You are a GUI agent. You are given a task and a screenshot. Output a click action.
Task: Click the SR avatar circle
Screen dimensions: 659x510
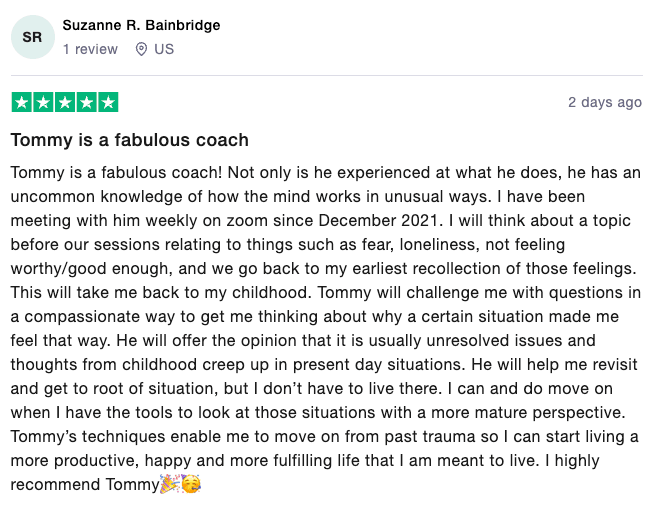[x=33, y=37]
